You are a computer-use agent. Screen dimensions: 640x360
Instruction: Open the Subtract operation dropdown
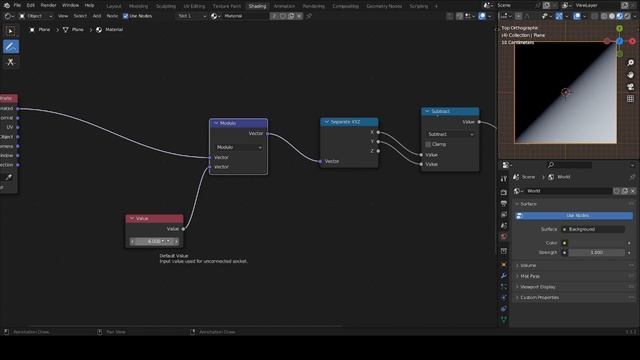pyautogui.click(x=450, y=134)
